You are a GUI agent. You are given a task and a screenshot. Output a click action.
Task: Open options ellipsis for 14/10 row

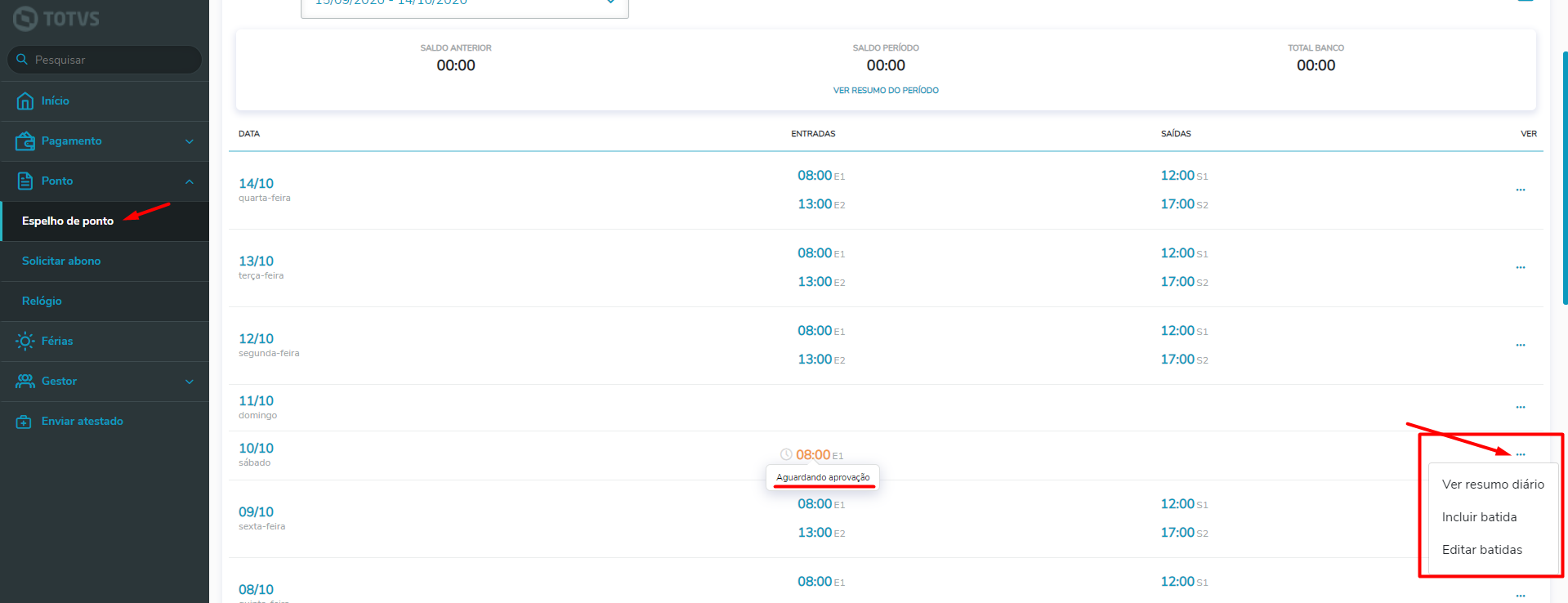click(x=1521, y=190)
